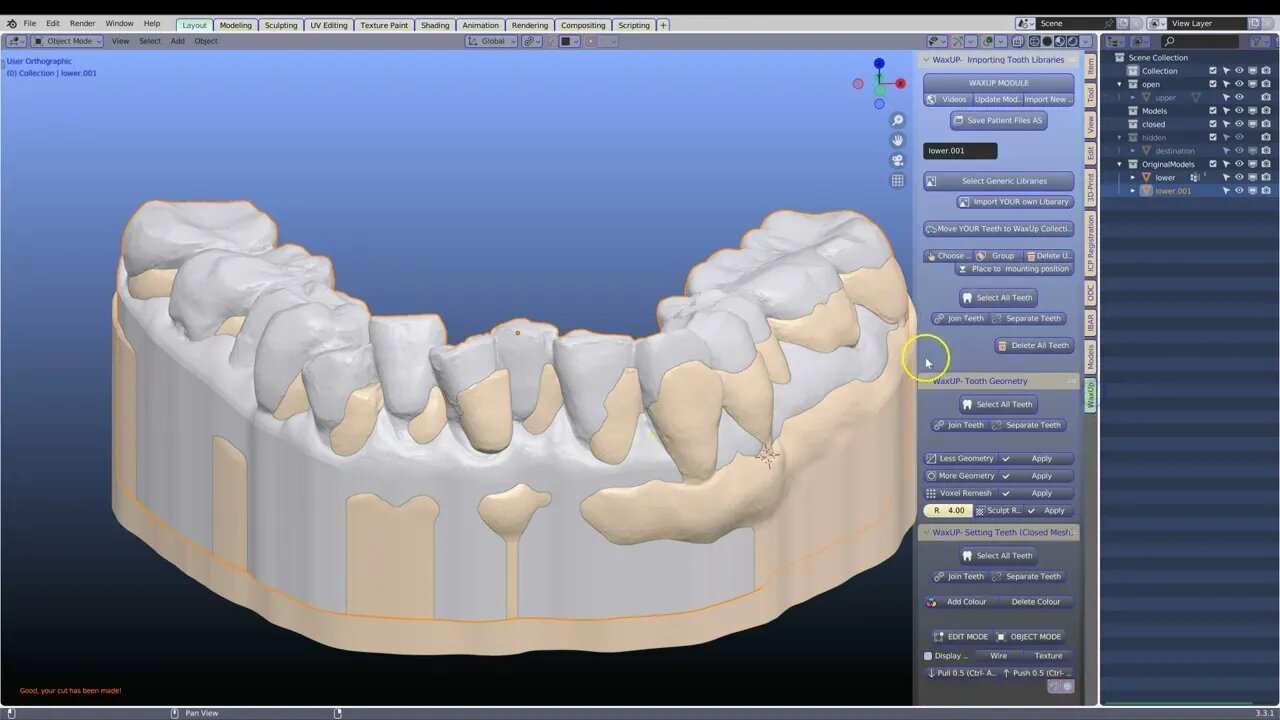Click the lower.001 name input field

[x=960, y=151]
